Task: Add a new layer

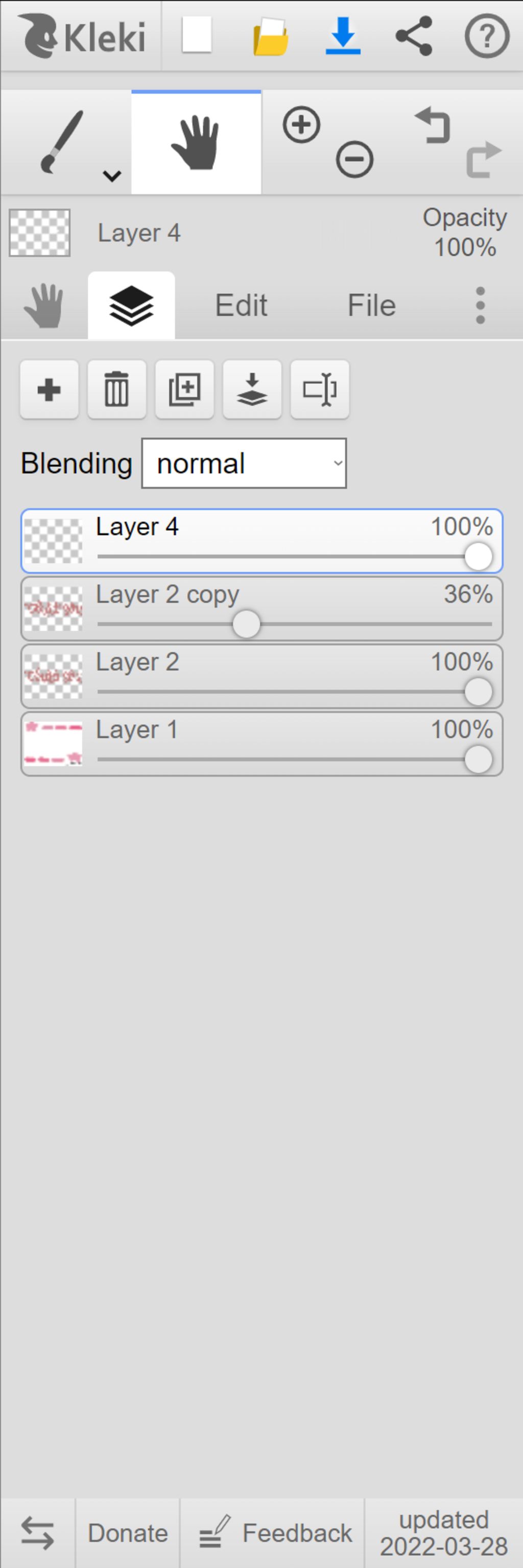Action: tap(50, 389)
